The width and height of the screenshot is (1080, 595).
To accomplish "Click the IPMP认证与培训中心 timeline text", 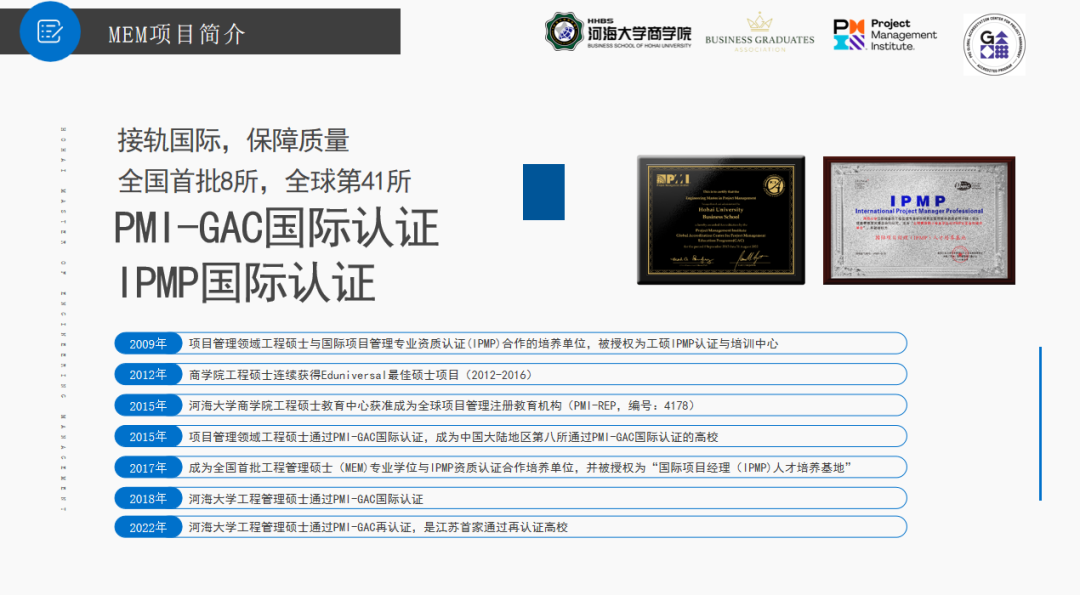I will (x=484, y=344).
